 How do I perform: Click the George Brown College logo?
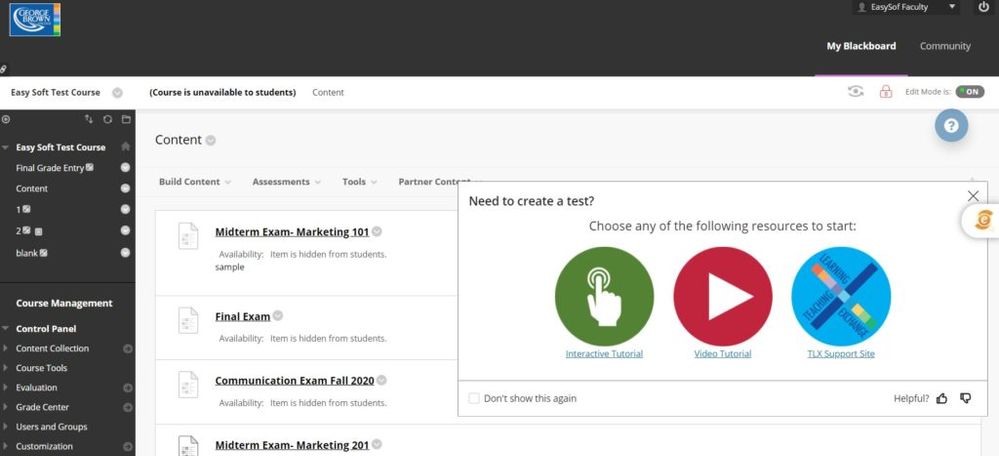click(x=35, y=19)
